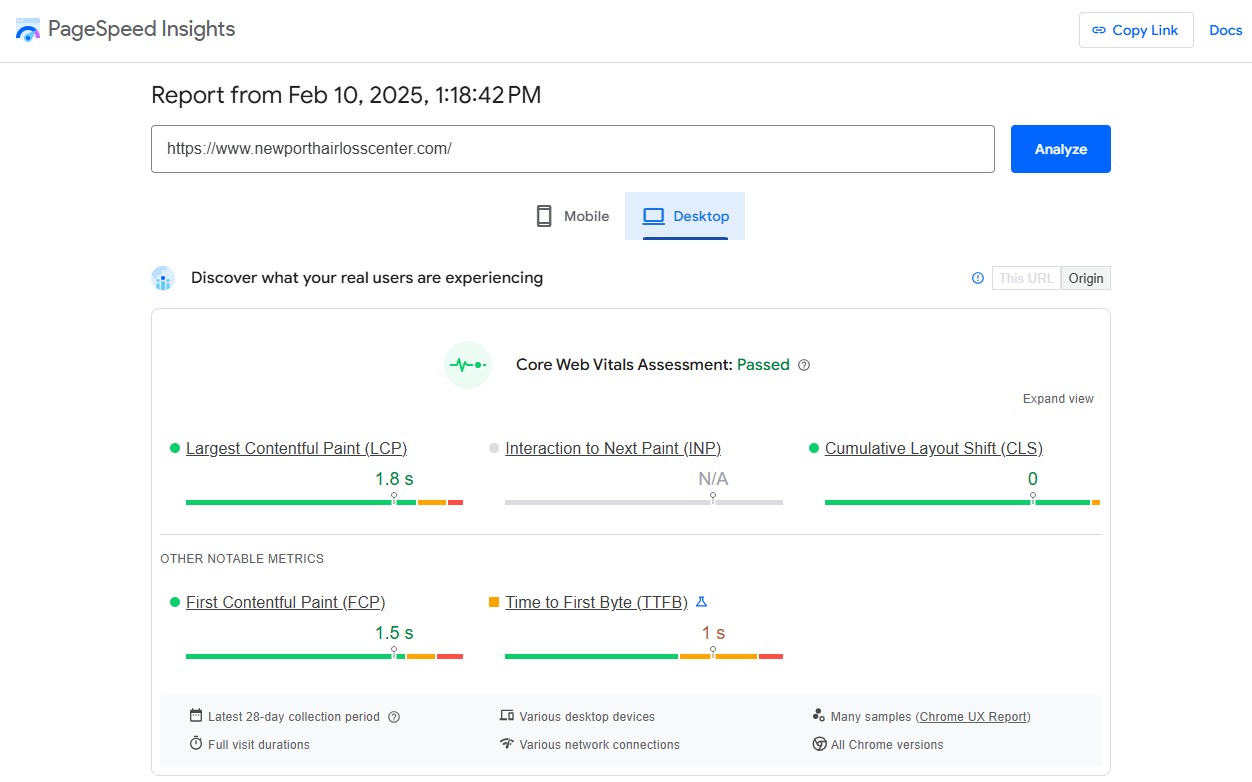This screenshot has height=782, width=1252.
Task: Click the green status dot beside CLS
Action: [x=814, y=449]
